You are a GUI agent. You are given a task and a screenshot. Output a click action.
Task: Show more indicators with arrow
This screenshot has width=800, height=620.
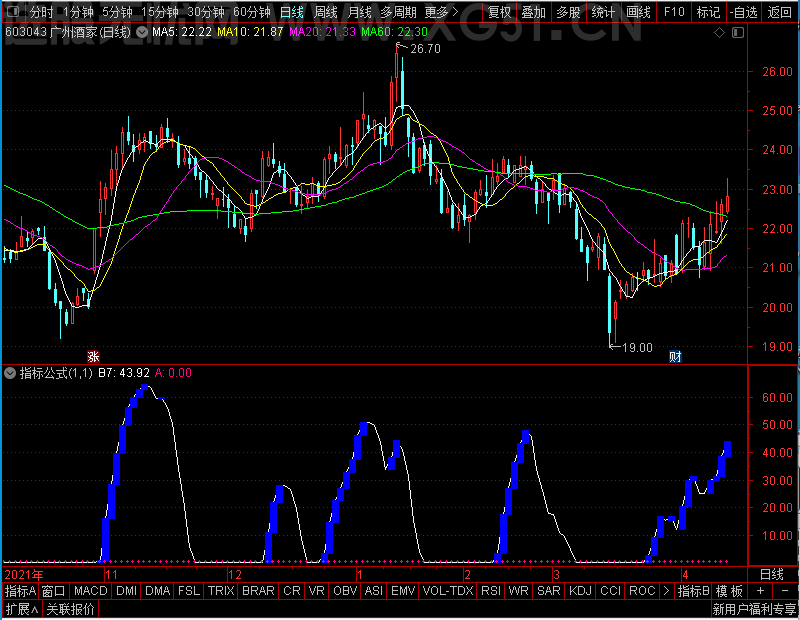666,591
